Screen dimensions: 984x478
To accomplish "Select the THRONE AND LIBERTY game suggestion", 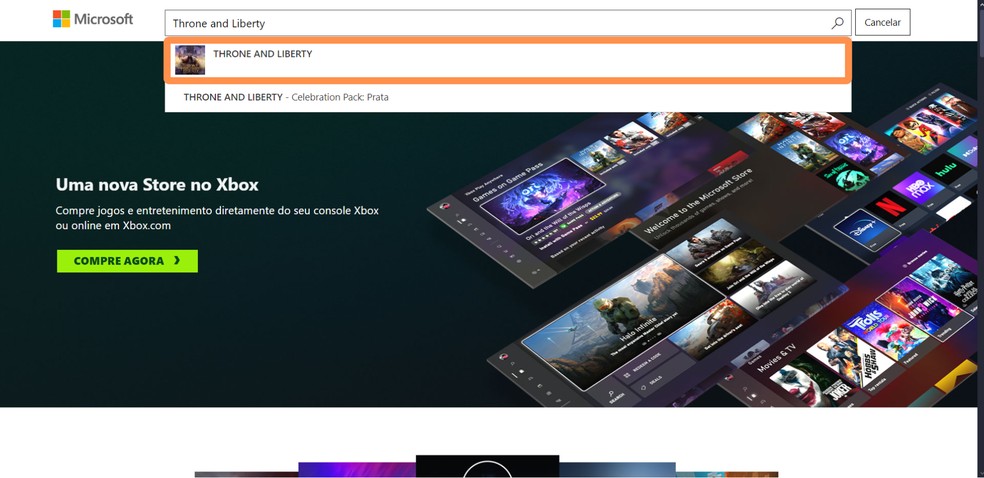I will pyautogui.click(x=508, y=60).
